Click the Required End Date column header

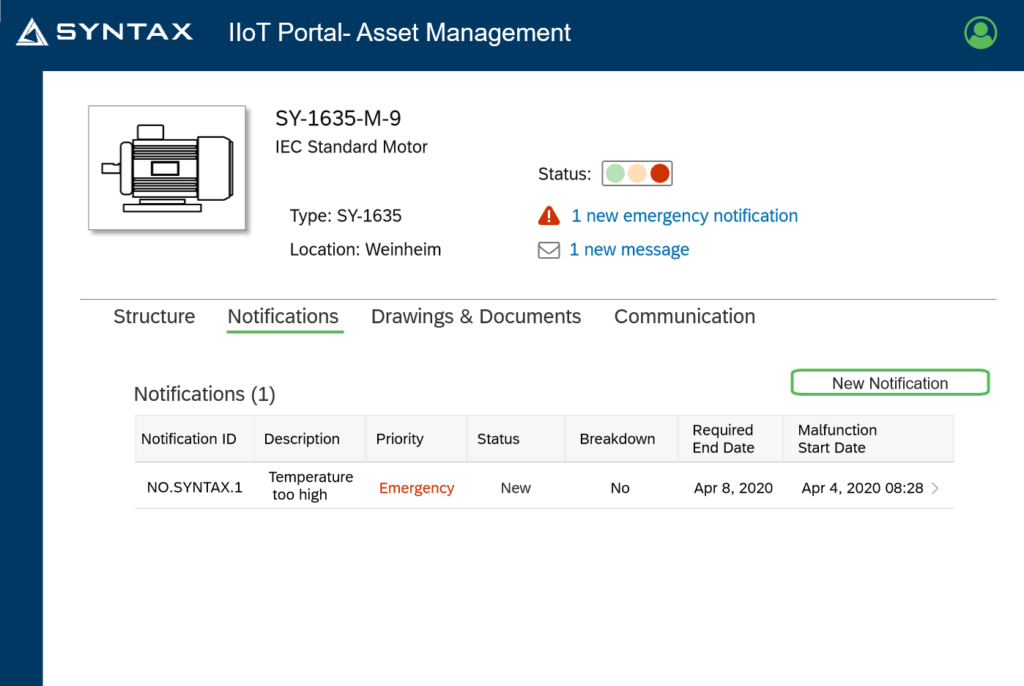tap(730, 439)
